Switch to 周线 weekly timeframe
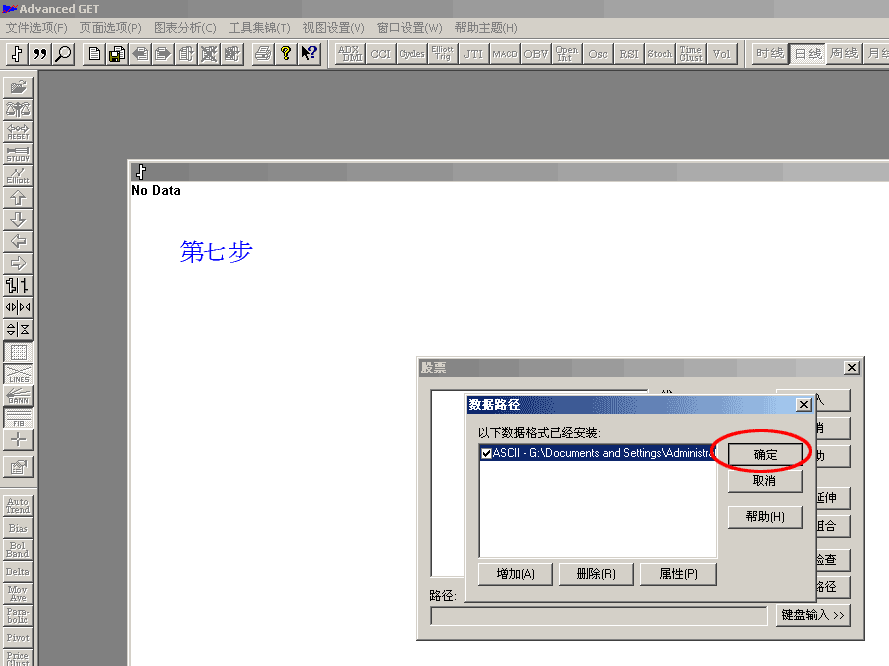This screenshot has height=666, width=889. coord(844,54)
